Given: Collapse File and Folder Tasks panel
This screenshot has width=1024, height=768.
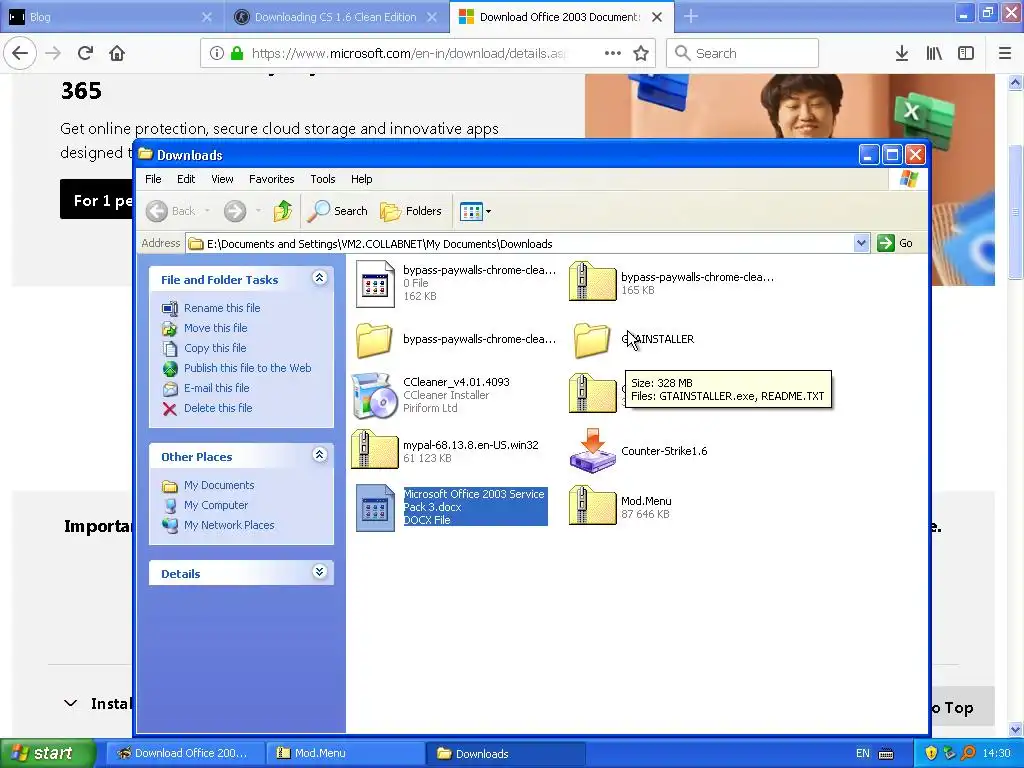Looking at the screenshot, I should pyautogui.click(x=319, y=278).
